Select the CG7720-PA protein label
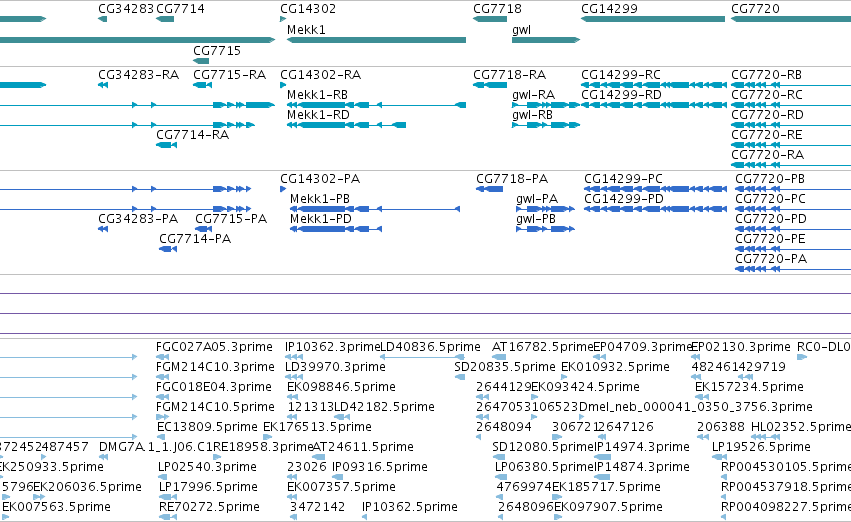 [x=771, y=259]
